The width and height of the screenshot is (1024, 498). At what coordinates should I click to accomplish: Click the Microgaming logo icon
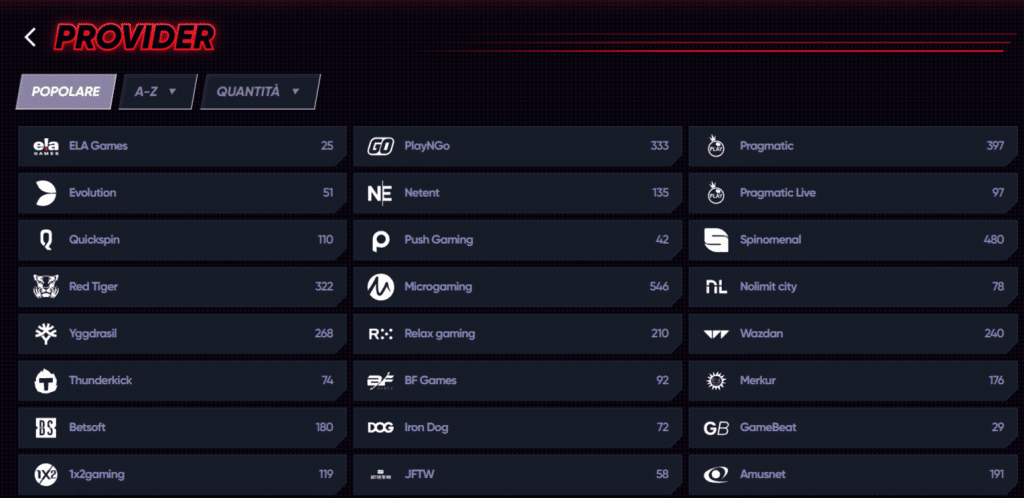click(x=380, y=287)
